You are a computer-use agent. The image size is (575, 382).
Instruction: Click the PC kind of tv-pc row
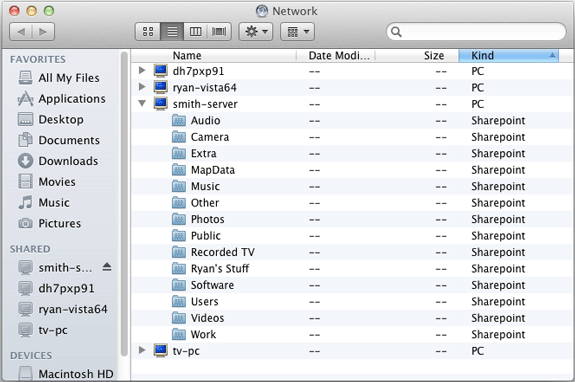pos(477,351)
